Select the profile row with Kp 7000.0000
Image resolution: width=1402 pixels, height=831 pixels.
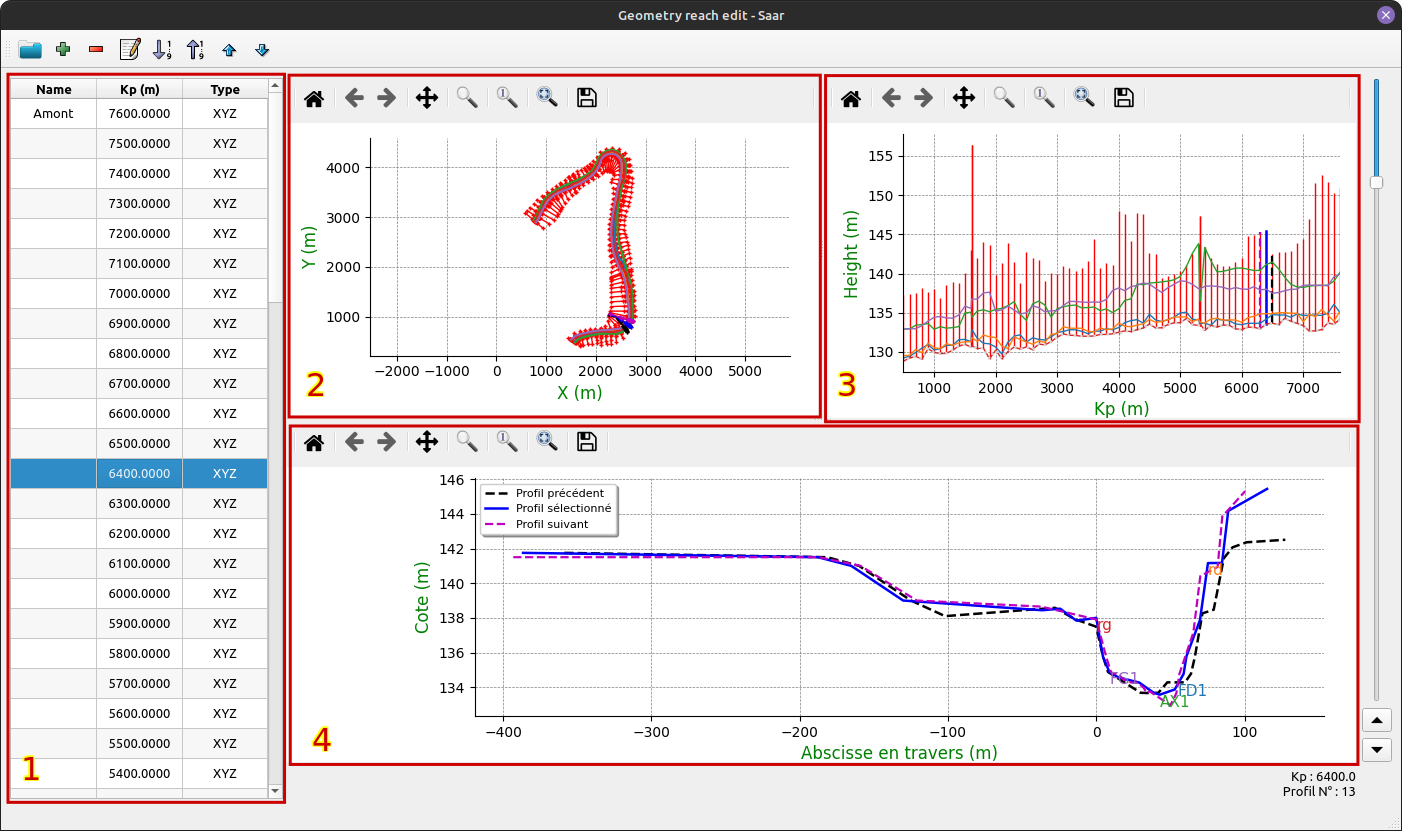click(x=139, y=294)
